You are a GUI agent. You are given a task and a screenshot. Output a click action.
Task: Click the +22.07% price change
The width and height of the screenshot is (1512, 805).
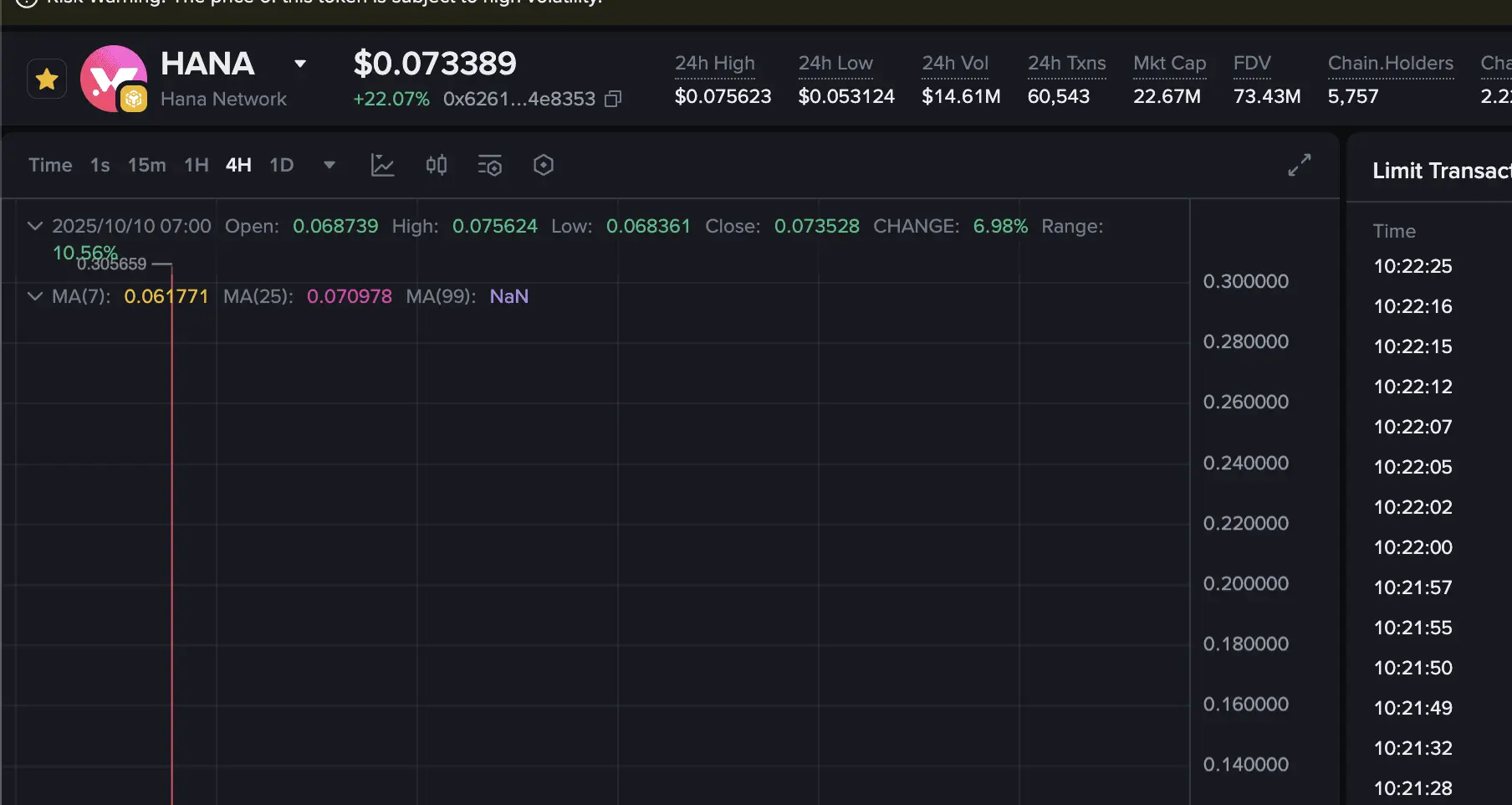click(391, 99)
